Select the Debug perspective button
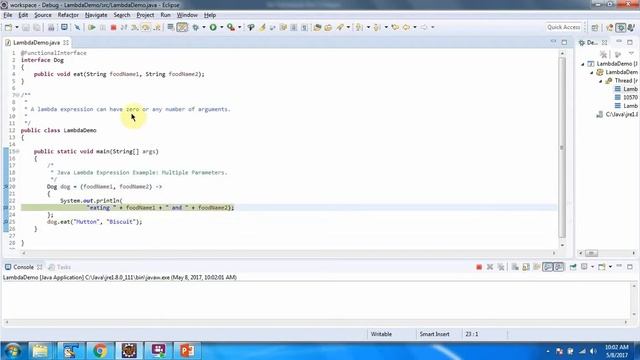The width and height of the screenshot is (640, 360). click(621, 27)
